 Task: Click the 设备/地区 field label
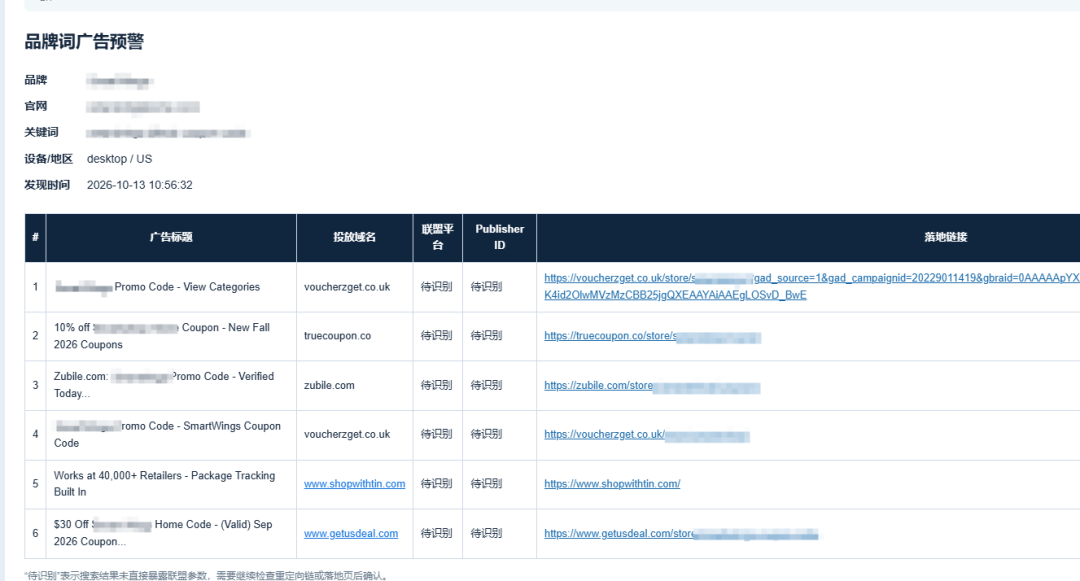tap(48, 159)
